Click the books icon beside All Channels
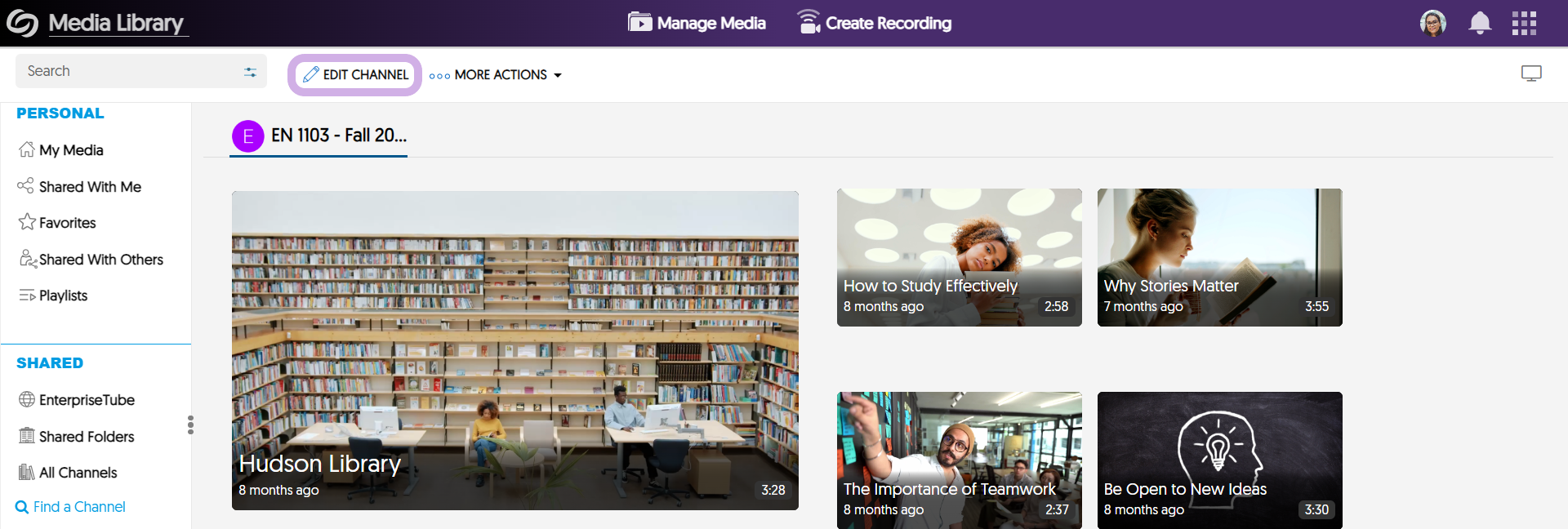This screenshot has width=1568, height=529. point(27,472)
